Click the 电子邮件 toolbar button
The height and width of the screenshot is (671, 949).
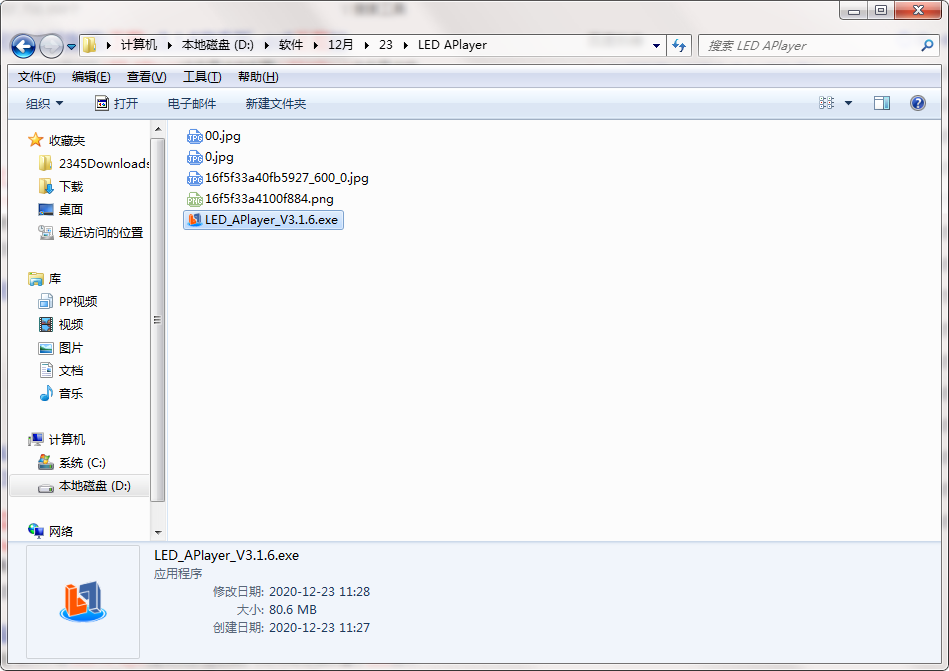coord(191,104)
